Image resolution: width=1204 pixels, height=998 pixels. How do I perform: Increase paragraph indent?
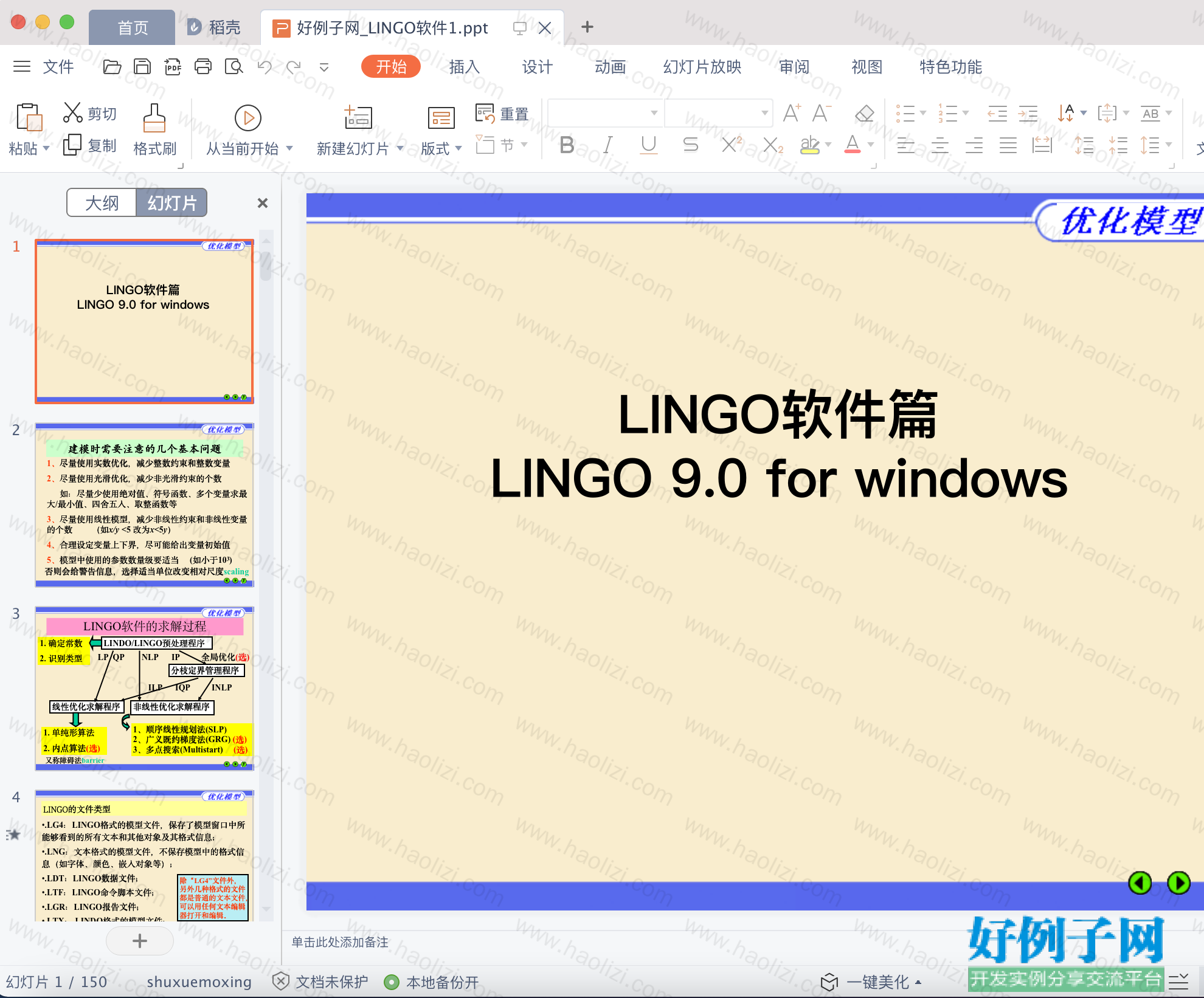coord(1028,113)
